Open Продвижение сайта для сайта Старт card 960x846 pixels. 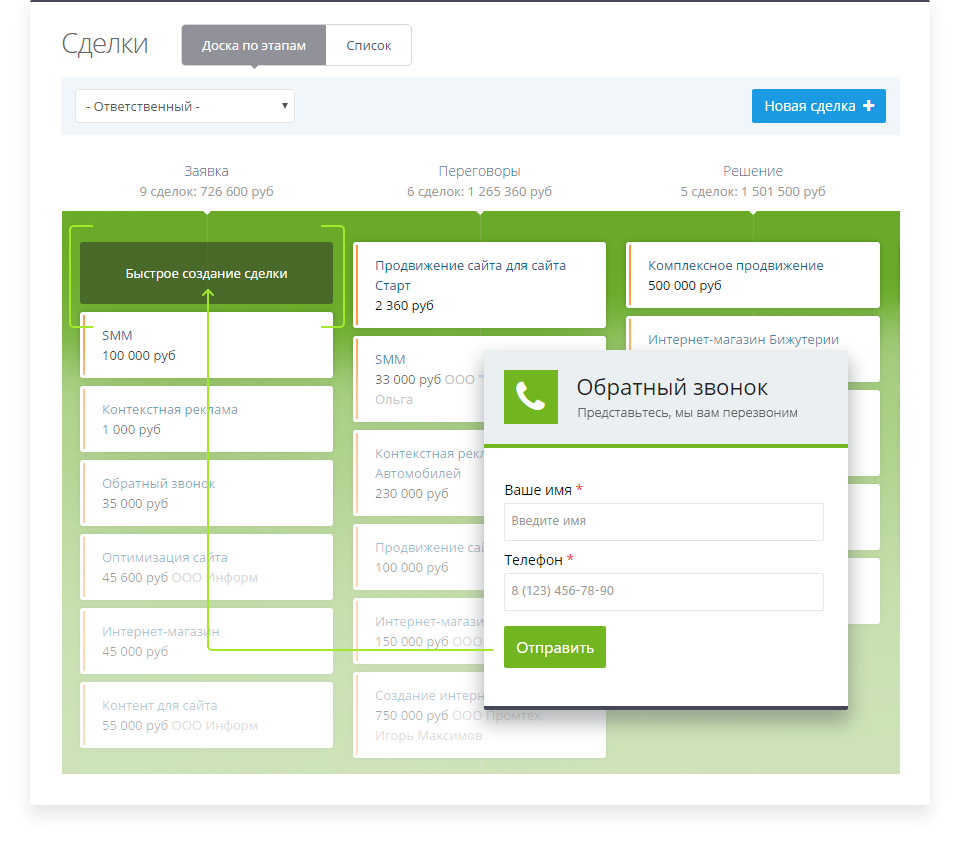479,285
